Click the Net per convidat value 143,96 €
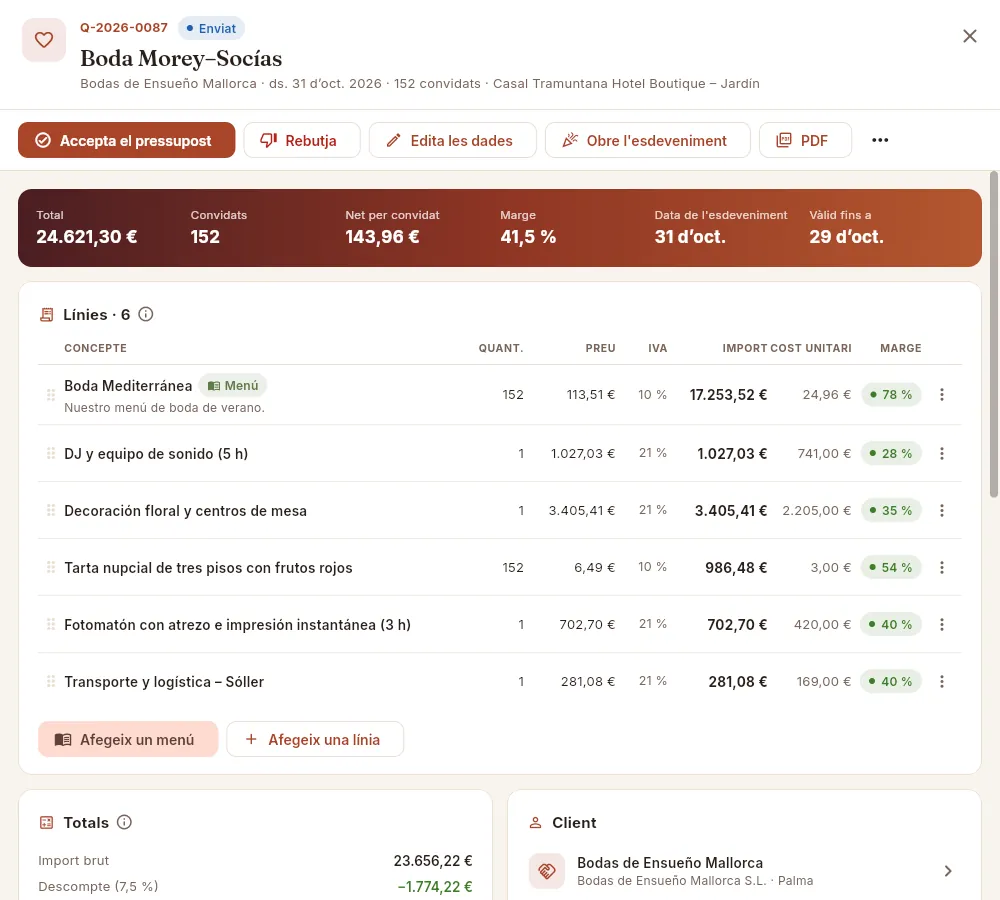1000x900 pixels. [382, 237]
